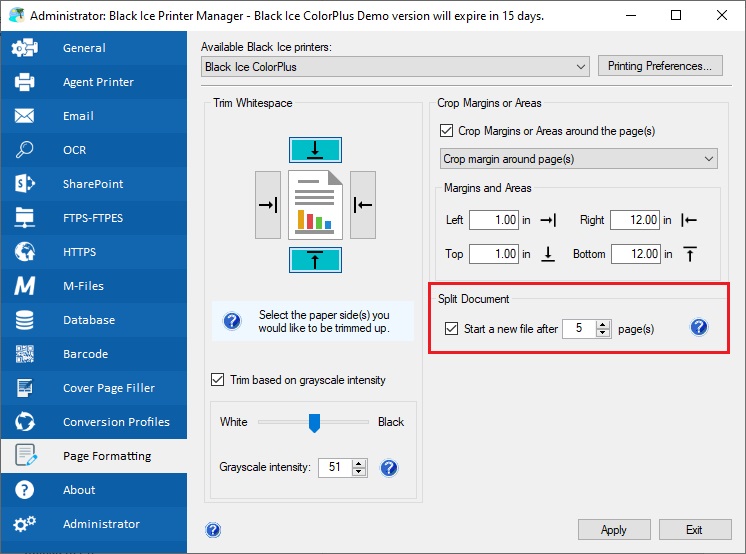This screenshot has width=746, height=554.
Task: Toggle trim top side button
Action: [x=315, y=150]
